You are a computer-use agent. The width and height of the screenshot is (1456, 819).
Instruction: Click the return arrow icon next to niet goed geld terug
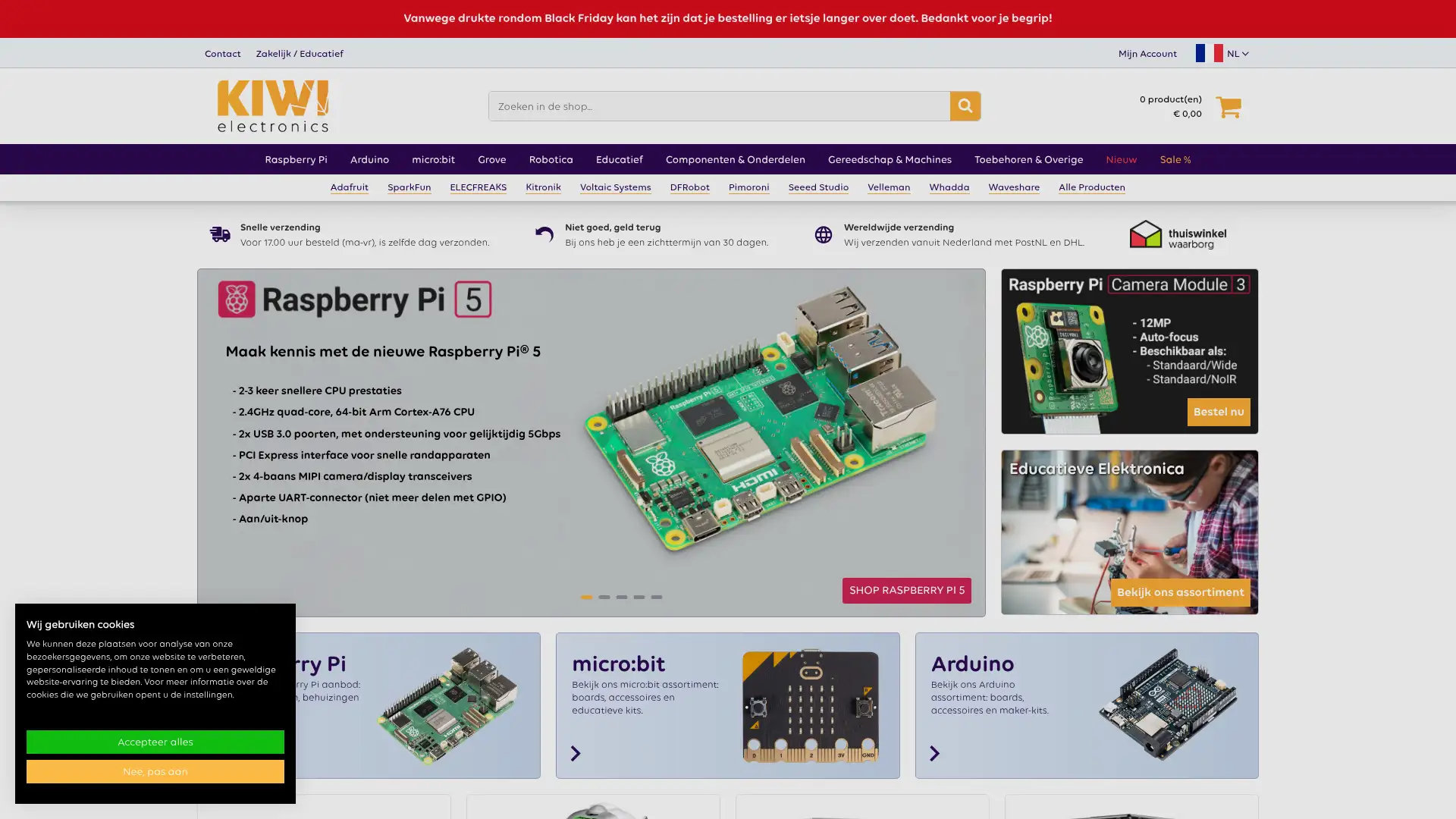[543, 234]
